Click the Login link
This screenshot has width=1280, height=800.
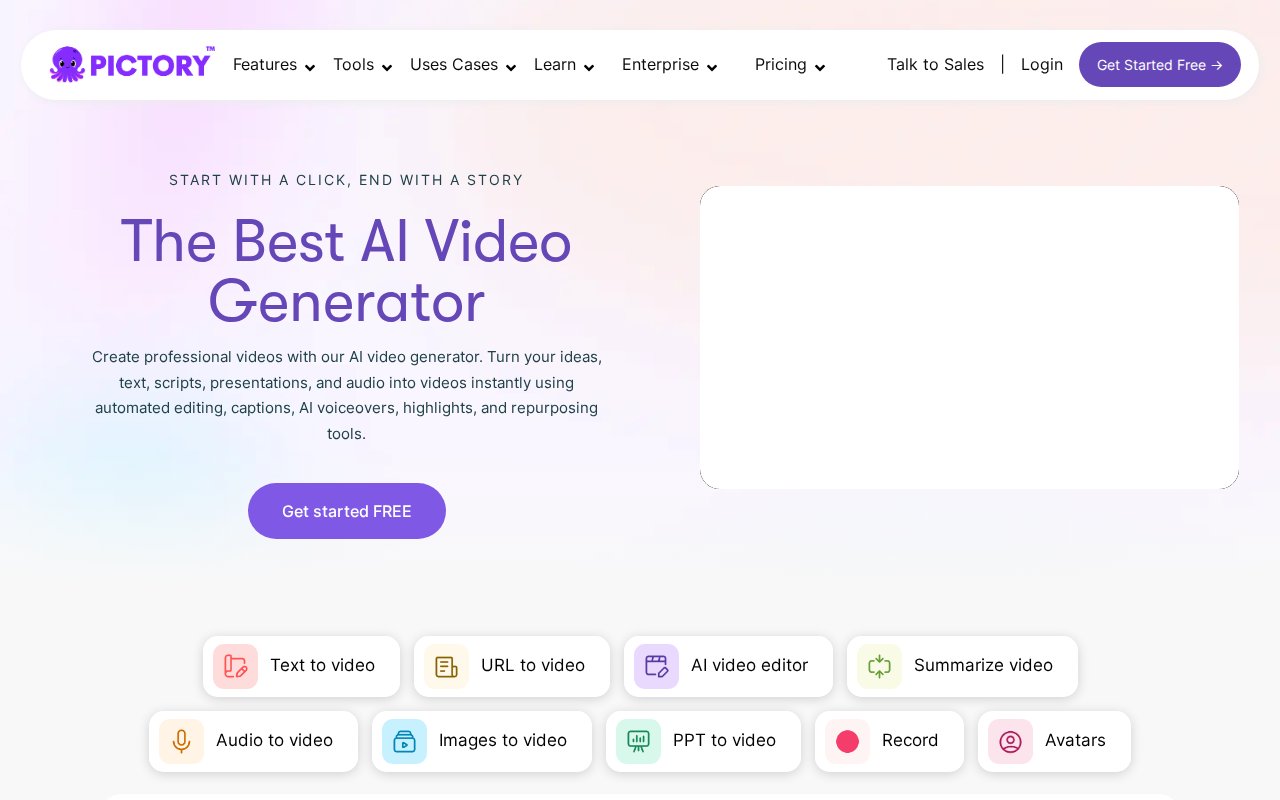pyautogui.click(x=1042, y=64)
